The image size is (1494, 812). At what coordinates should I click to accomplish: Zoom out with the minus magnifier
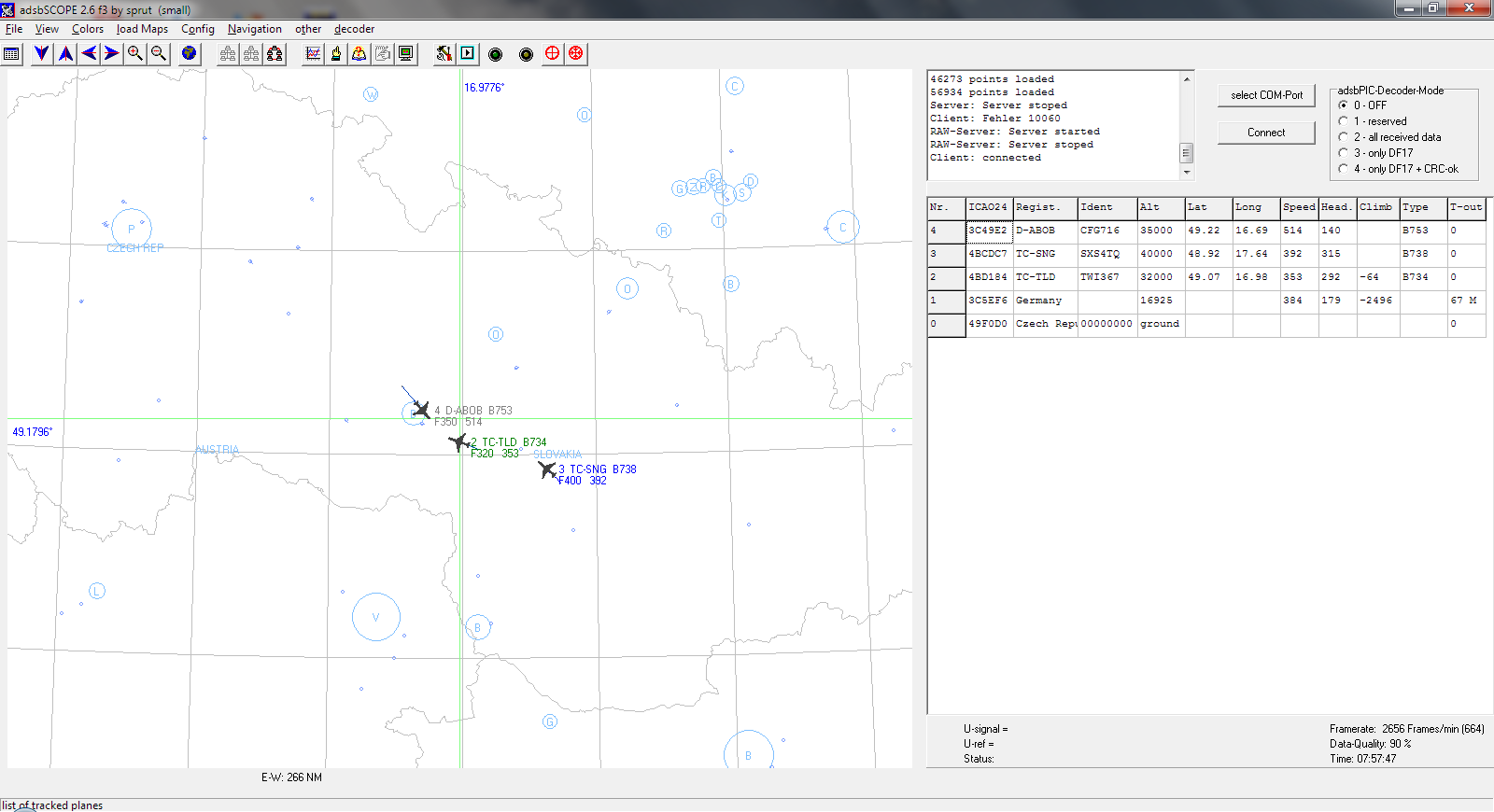pyautogui.click(x=159, y=54)
